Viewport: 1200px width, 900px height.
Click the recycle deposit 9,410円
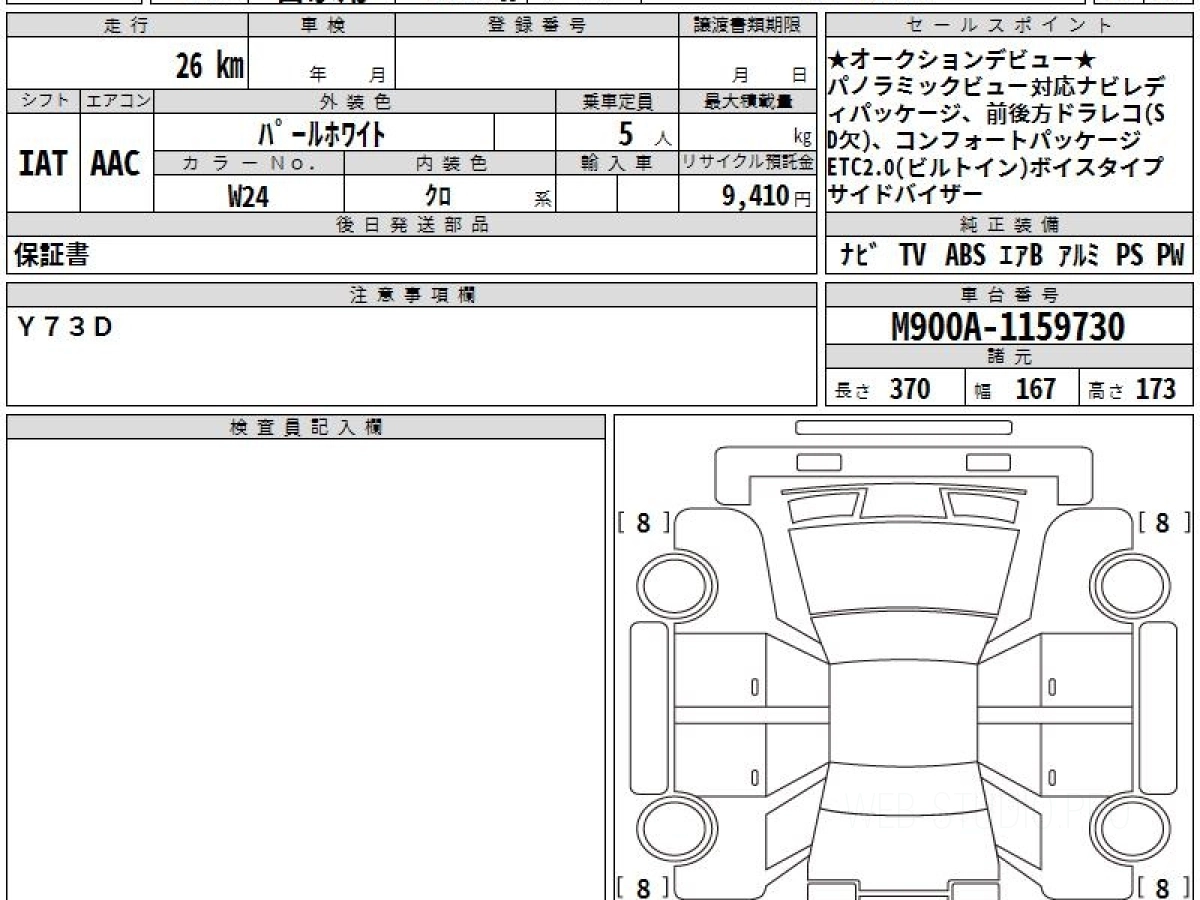pos(766,196)
